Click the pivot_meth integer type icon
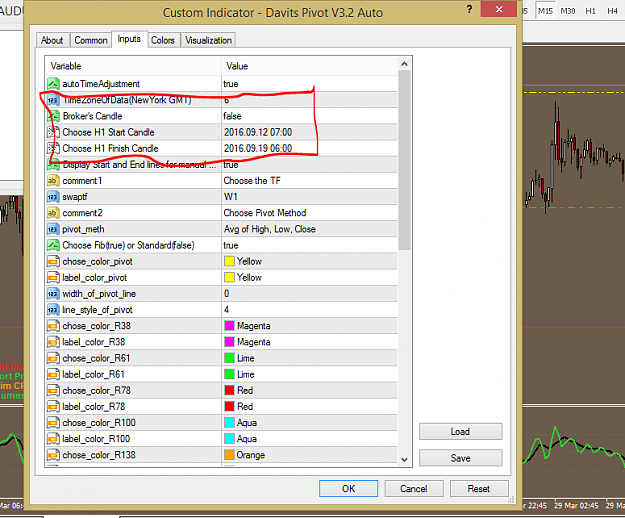Image resolution: width=625 pixels, height=518 pixels. click(x=53, y=229)
